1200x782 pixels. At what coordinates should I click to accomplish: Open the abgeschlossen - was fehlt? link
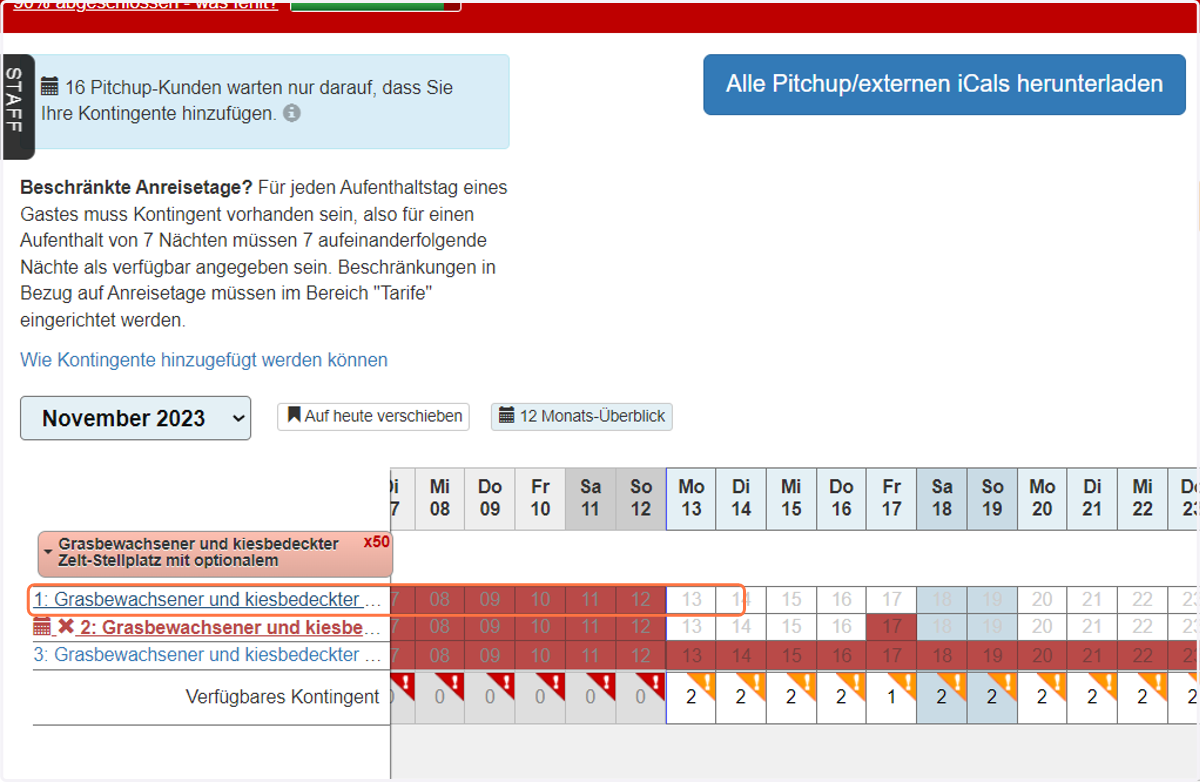coord(146,5)
